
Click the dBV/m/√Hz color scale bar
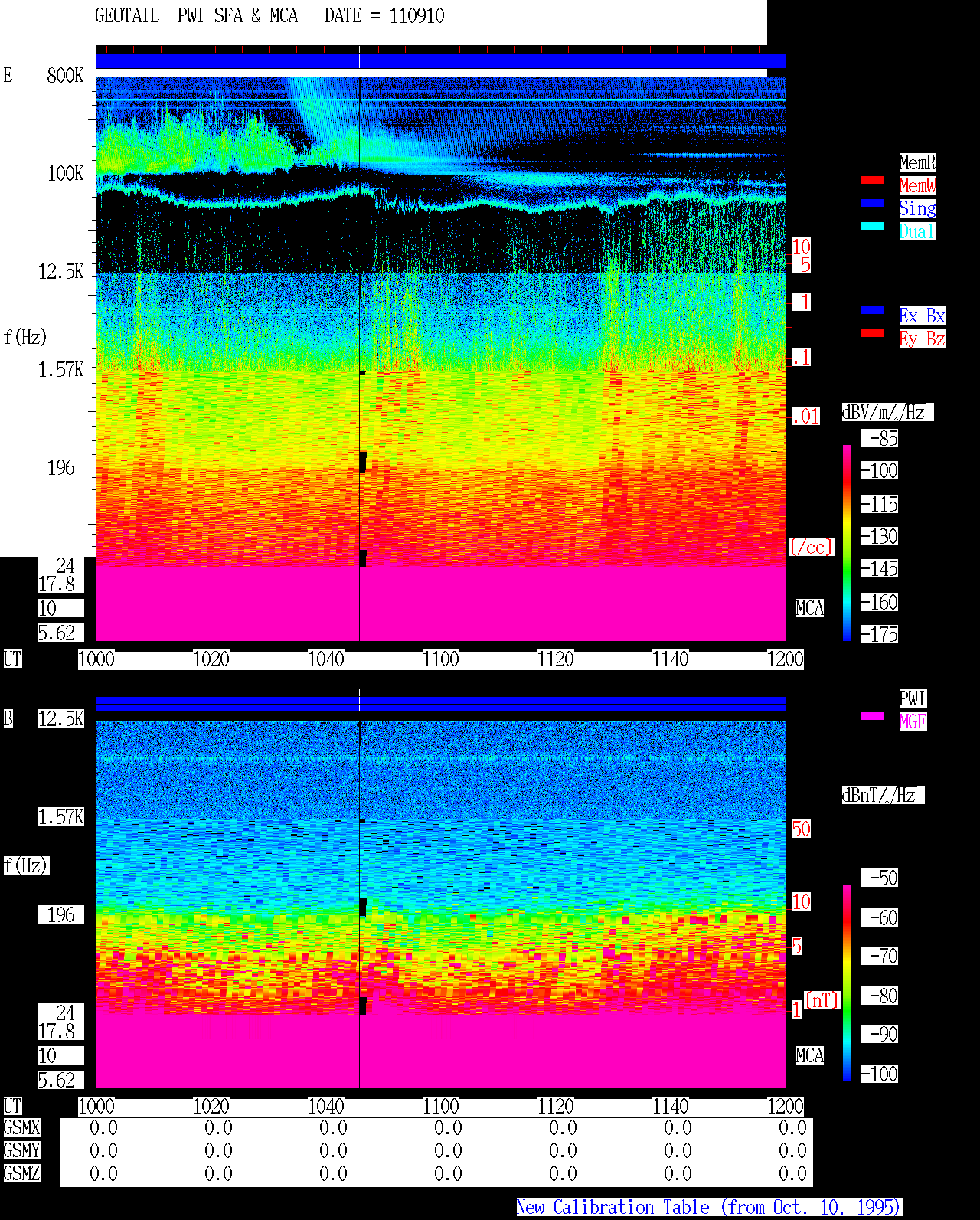coord(847,542)
